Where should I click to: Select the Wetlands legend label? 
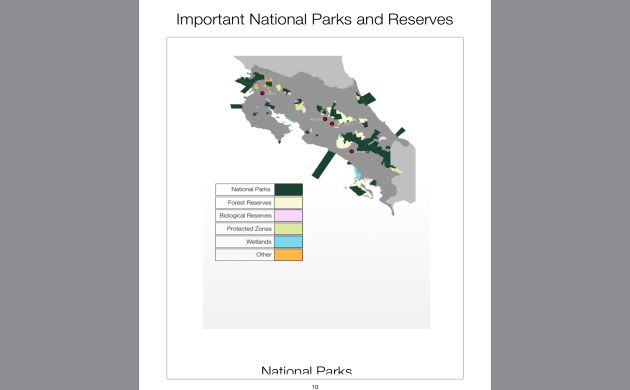tap(259, 242)
